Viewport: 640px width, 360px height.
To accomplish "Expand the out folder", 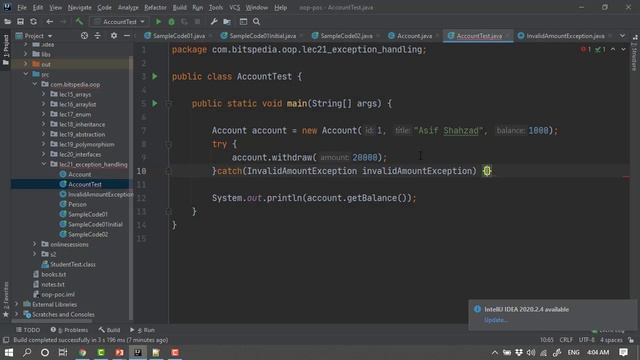I will tap(26, 64).
